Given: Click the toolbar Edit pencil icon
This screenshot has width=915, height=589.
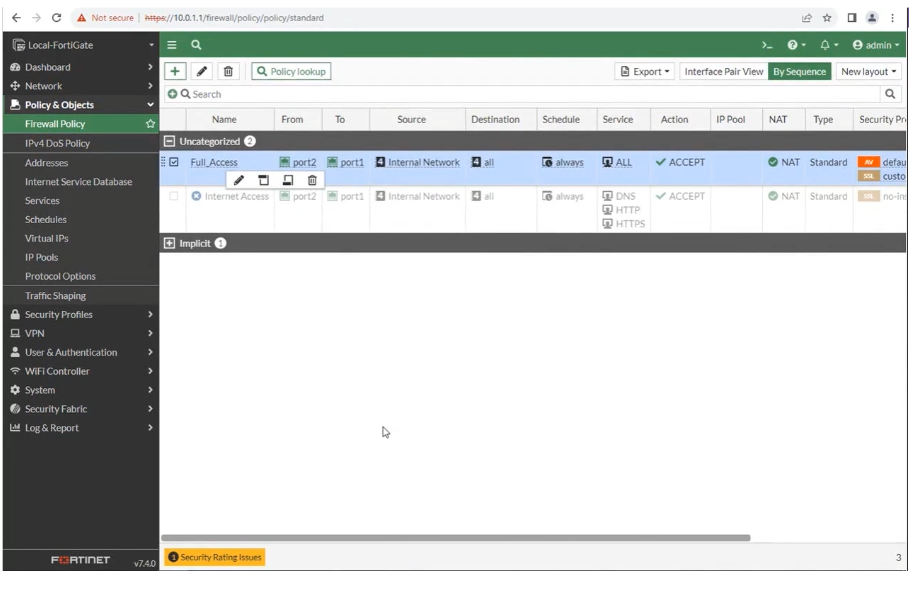Looking at the screenshot, I should (202, 71).
